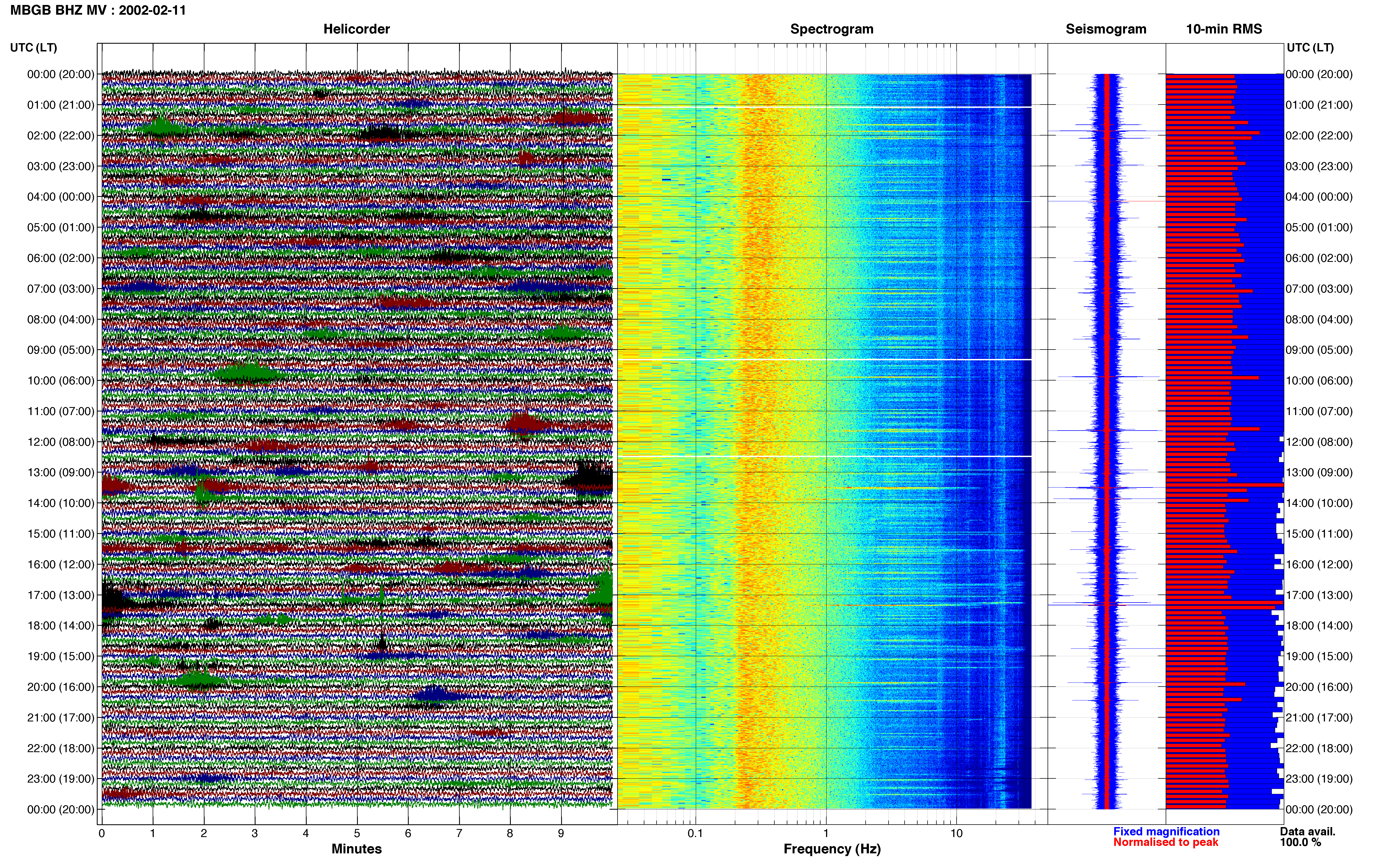The width and height of the screenshot is (1388, 868).
Task: Click the left '03:00 (23:00)' time label
Action: click(61, 166)
